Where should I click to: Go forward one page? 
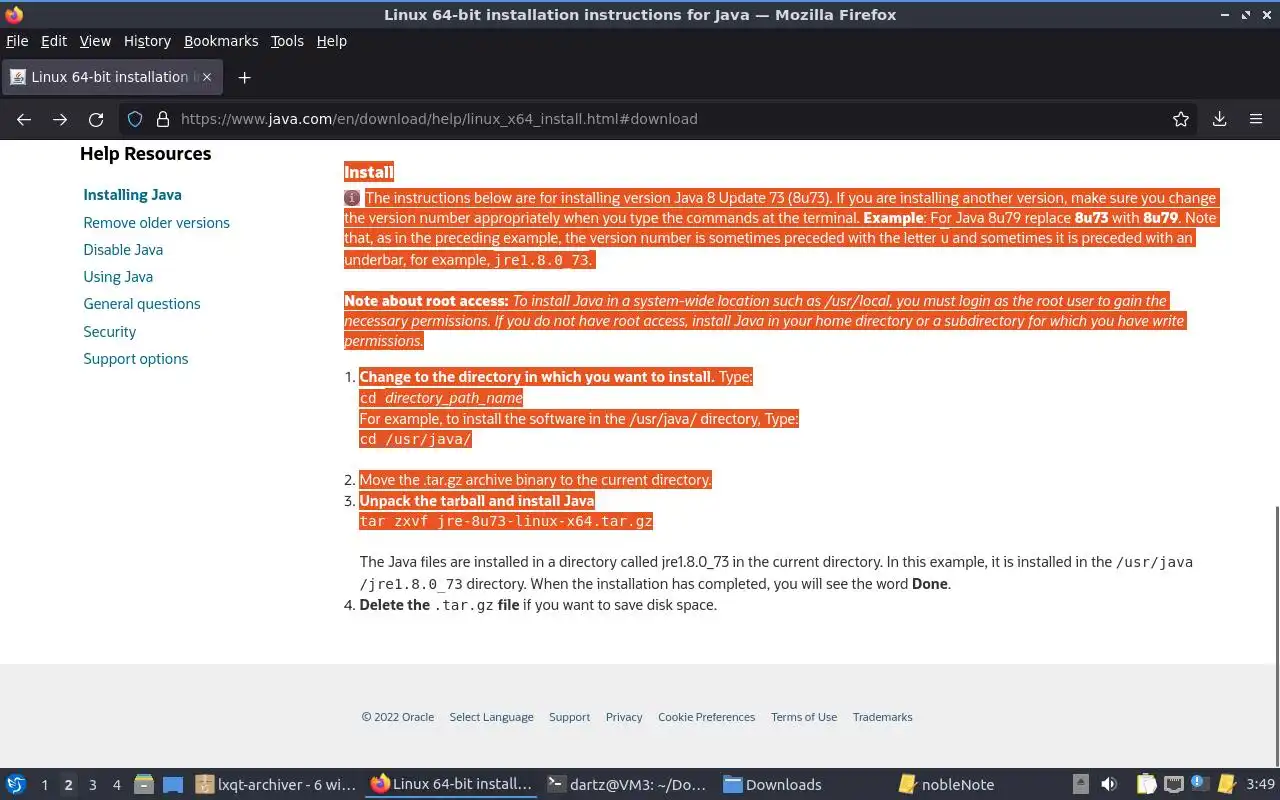pyautogui.click(x=60, y=119)
